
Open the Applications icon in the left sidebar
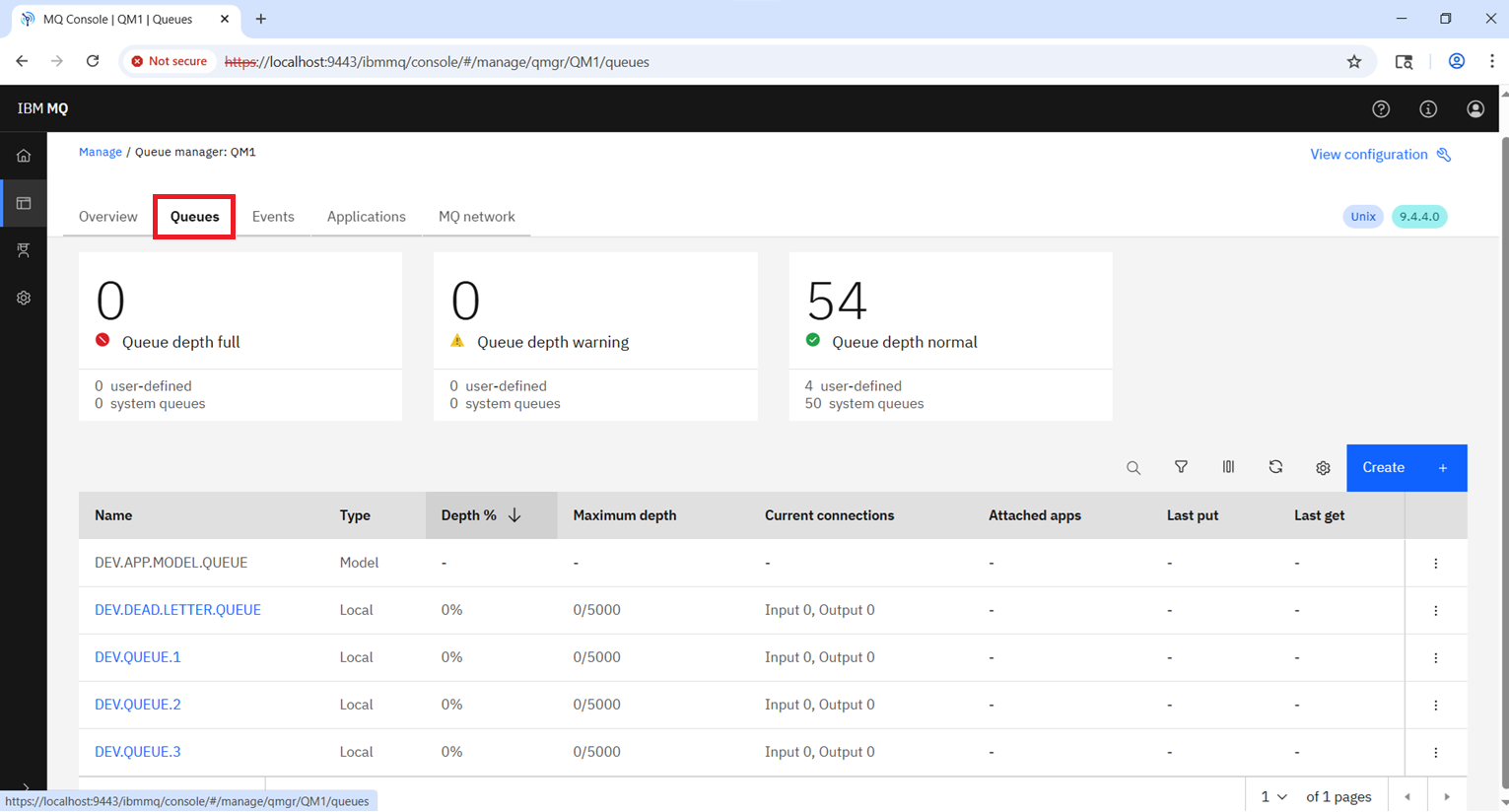tap(24, 250)
